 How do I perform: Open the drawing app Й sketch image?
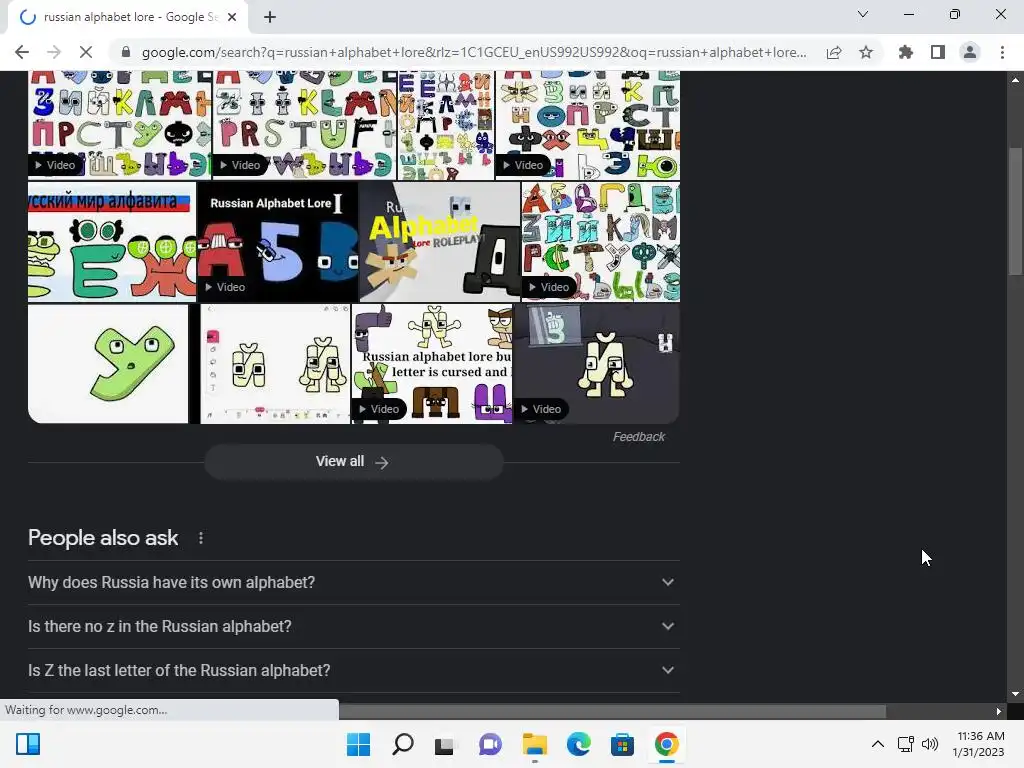pos(275,364)
